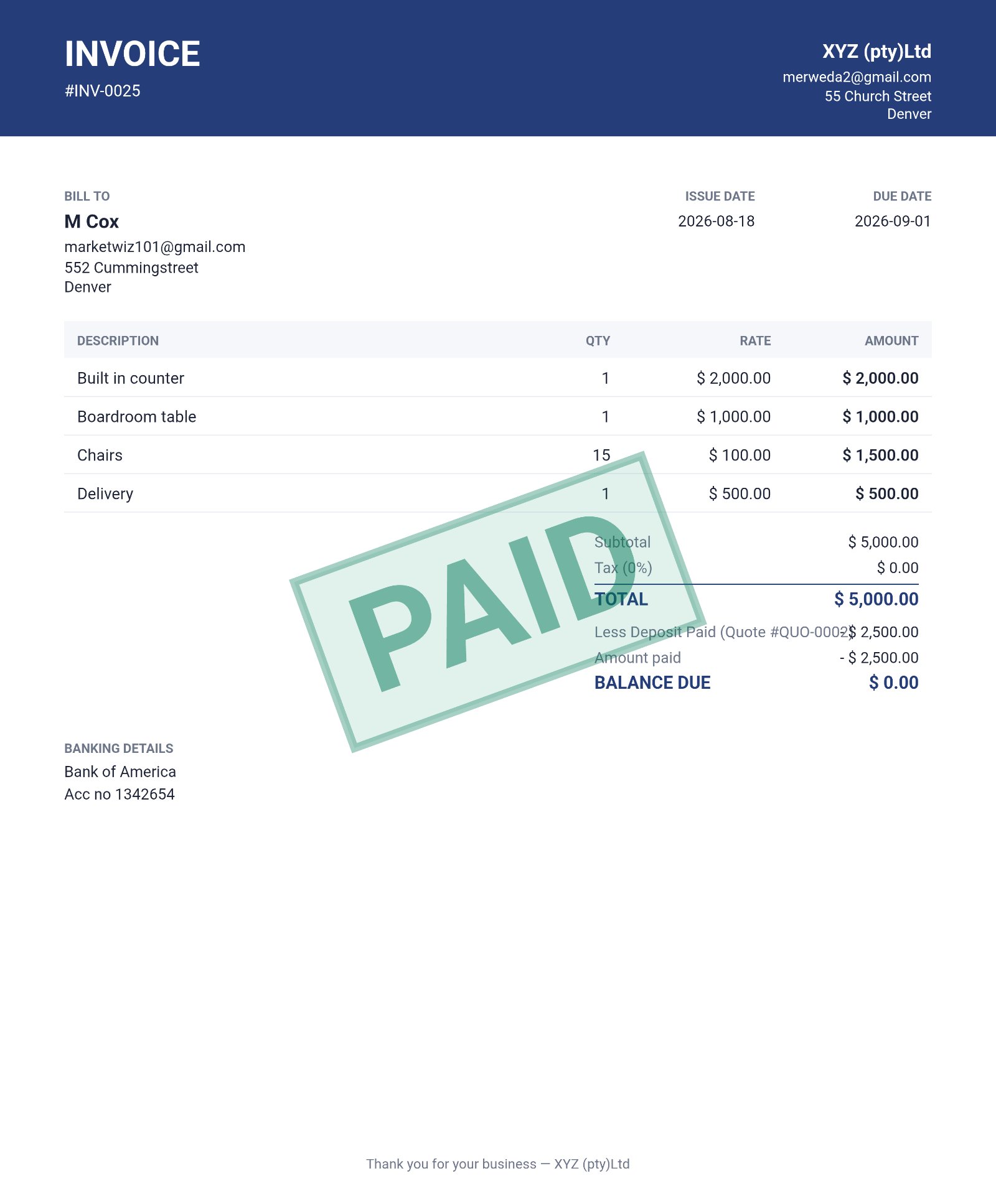This screenshot has width=996, height=1204.
Task: Click the BILL TO label
Action: (x=87, y=197)
